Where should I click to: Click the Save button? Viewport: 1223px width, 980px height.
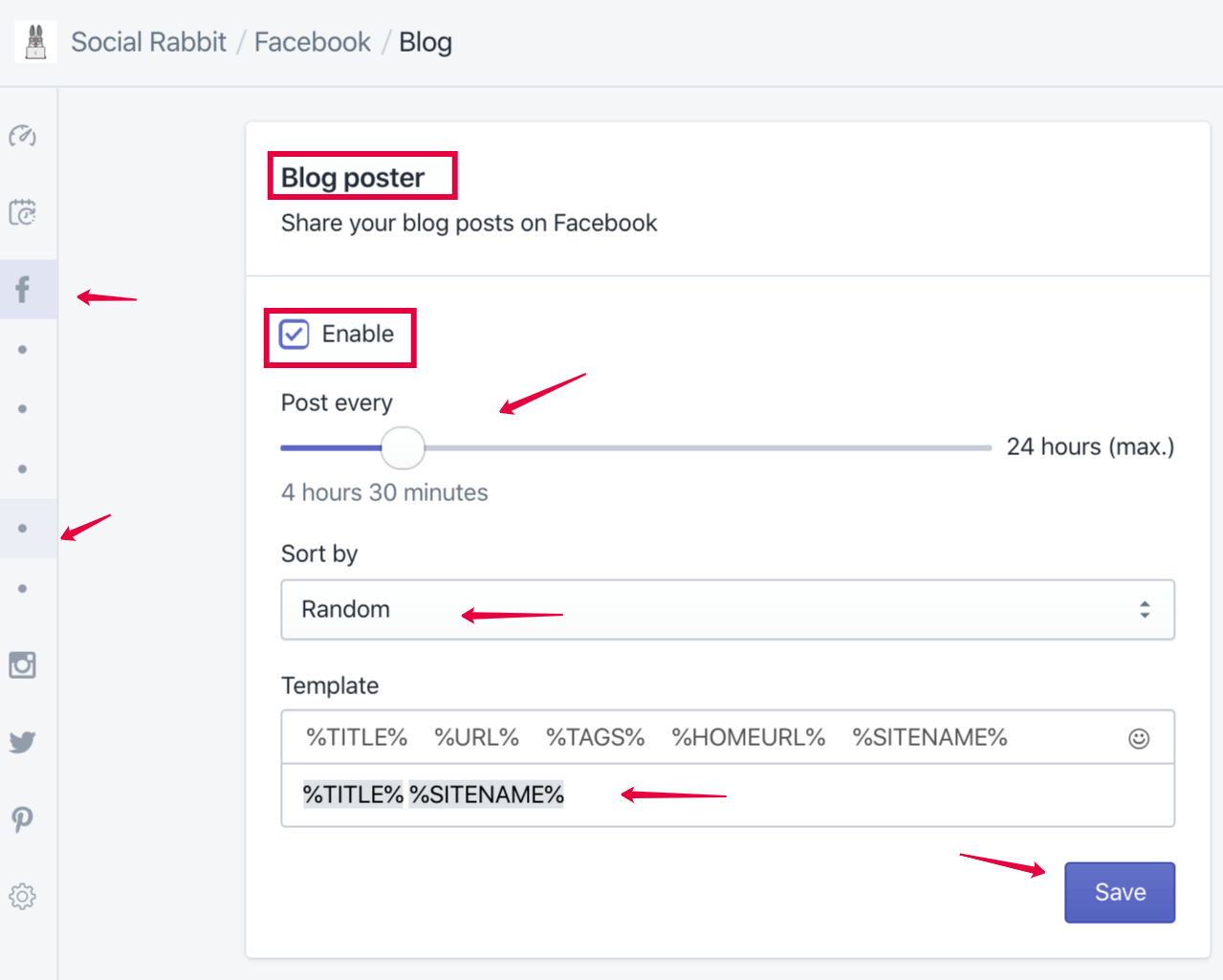(1120, 892)
